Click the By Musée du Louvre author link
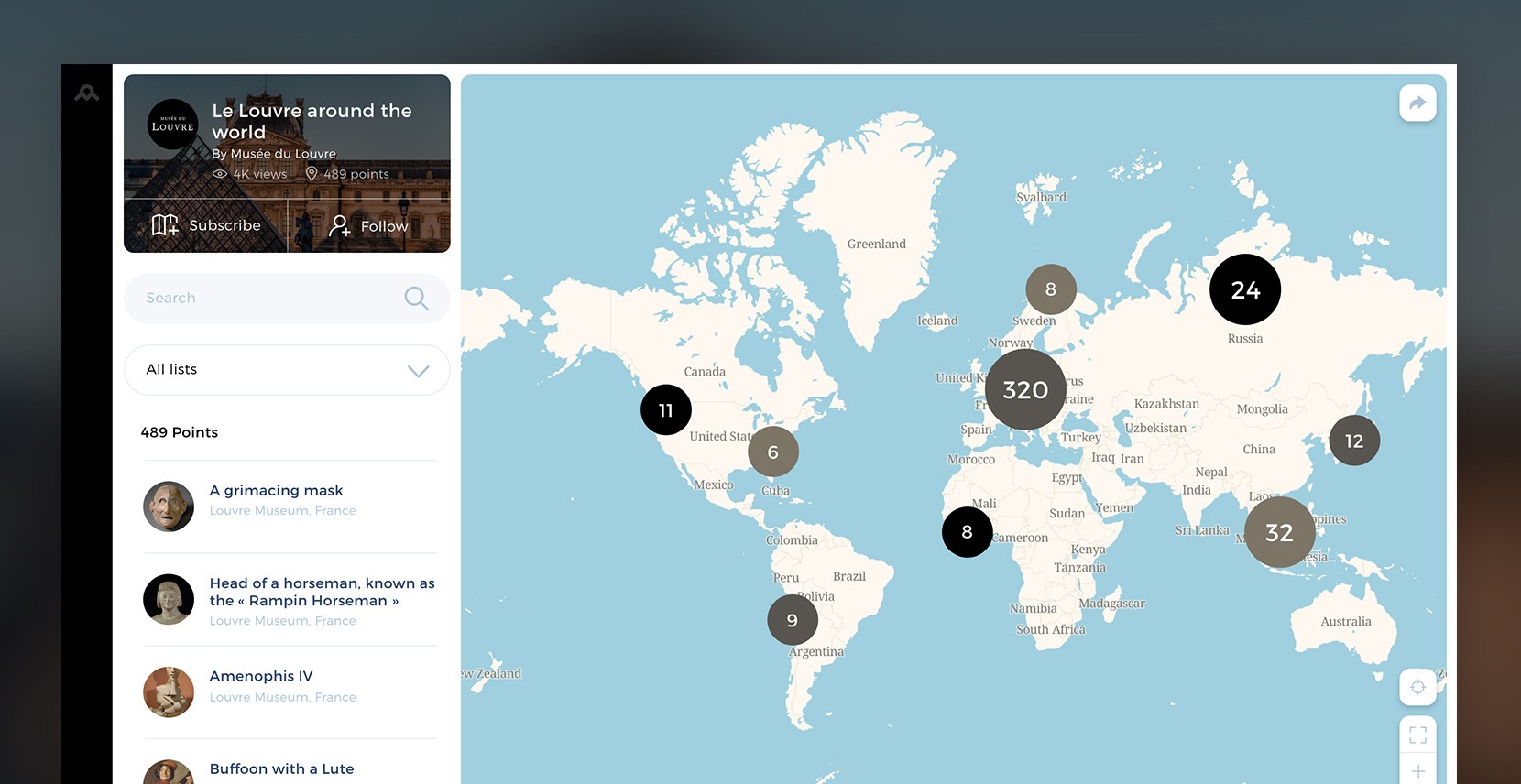 tap(274, 154)
